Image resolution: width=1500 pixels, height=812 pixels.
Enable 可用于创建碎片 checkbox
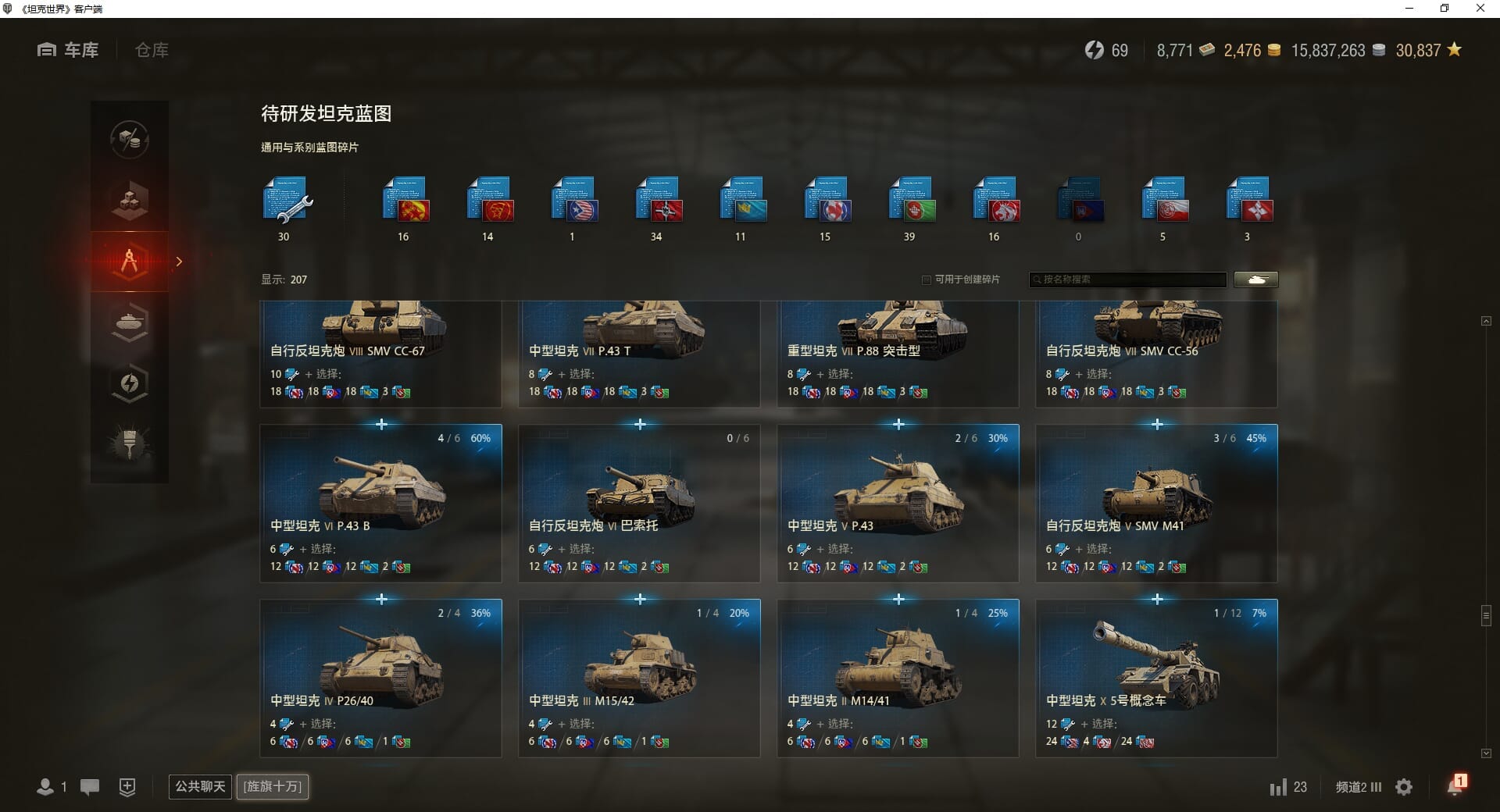pos(927,280)
